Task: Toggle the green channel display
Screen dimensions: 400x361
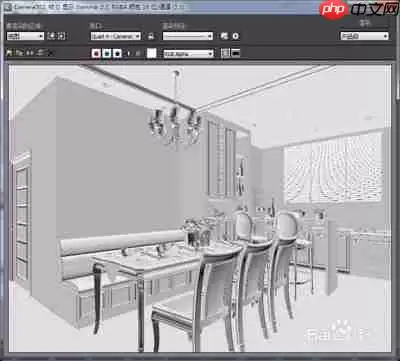Action: click(x=107, y=53)
